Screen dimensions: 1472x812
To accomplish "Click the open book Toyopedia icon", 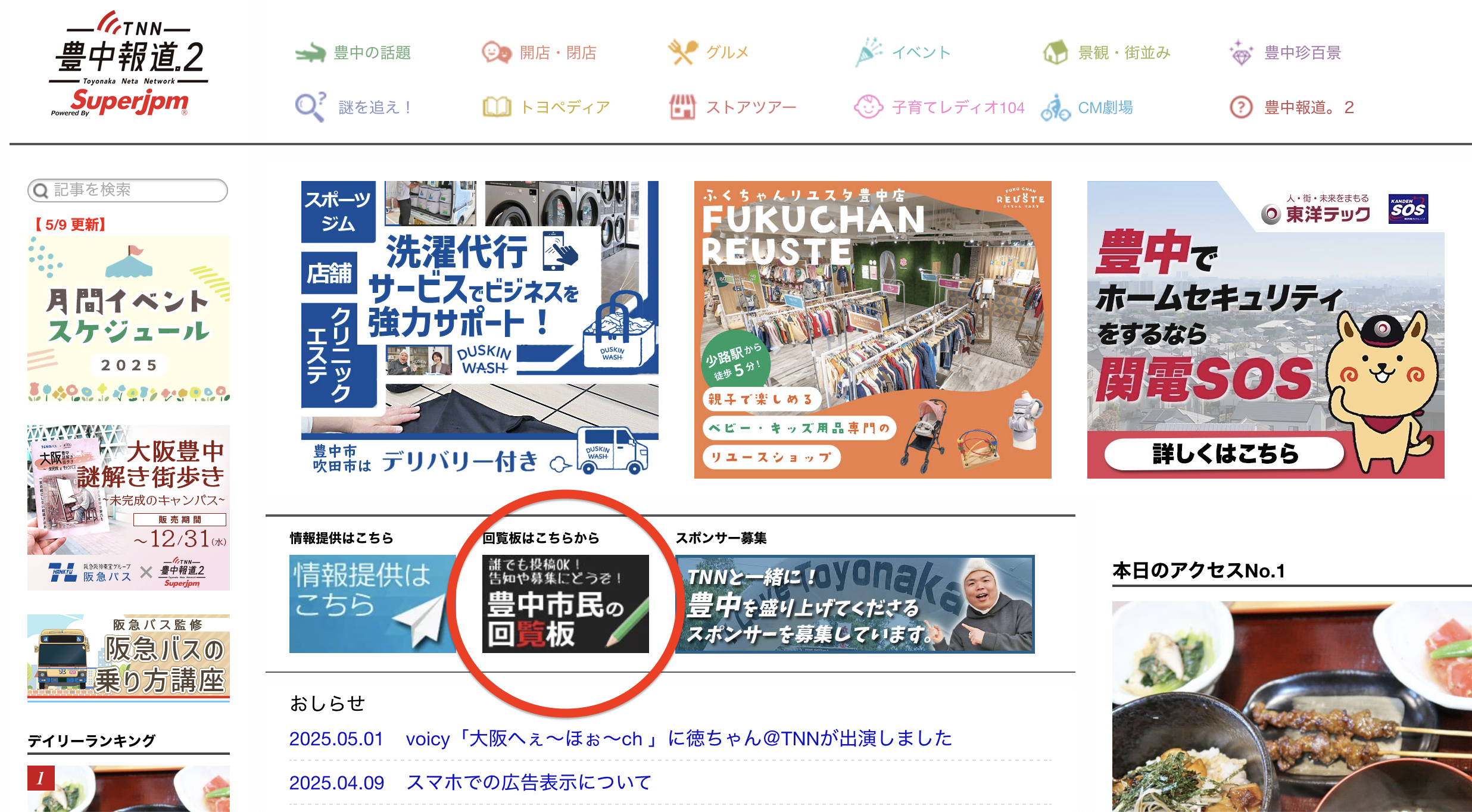I will [497, 107].
